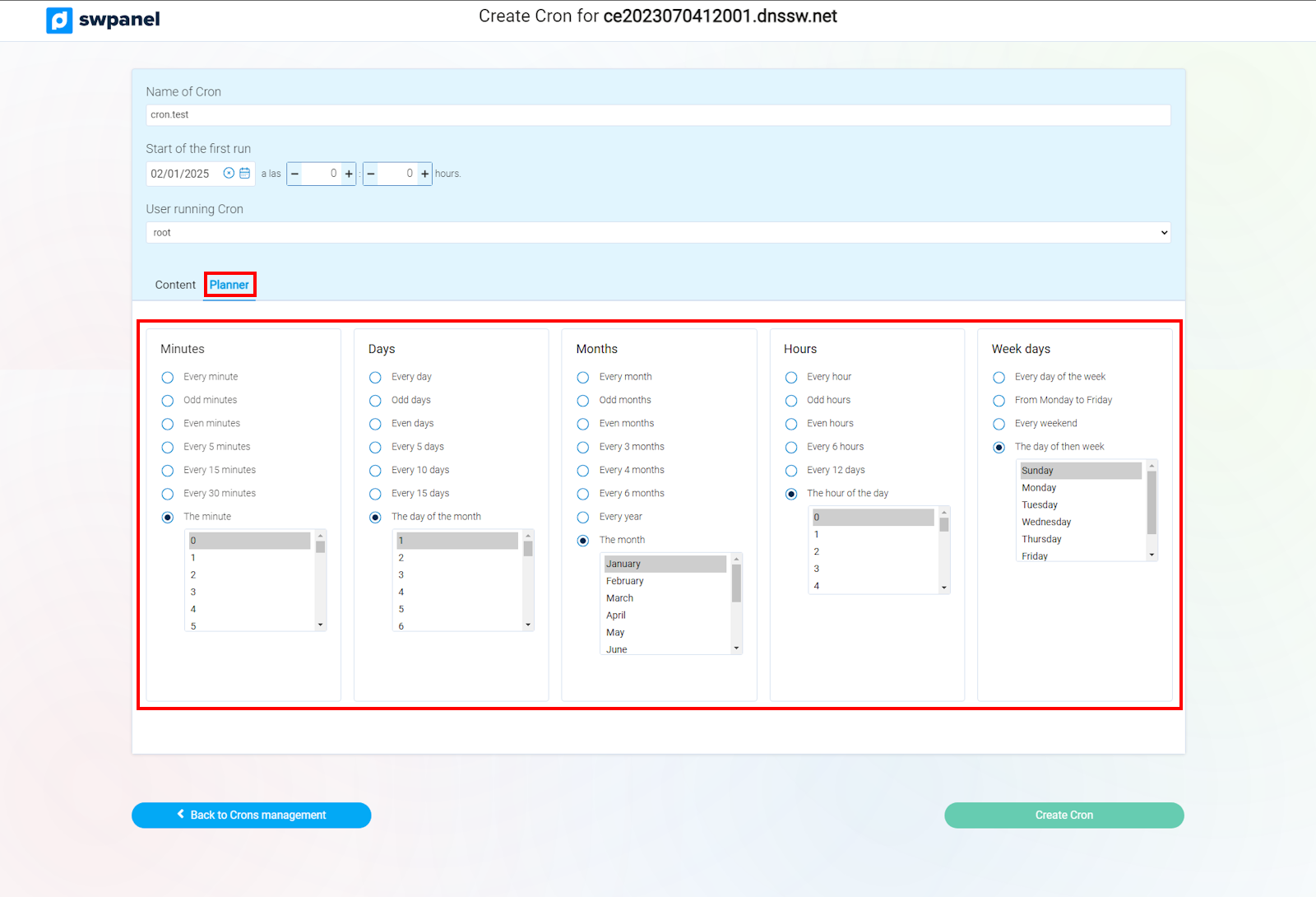
Task: Open the calendar date picker
Action: pos(244,174)
